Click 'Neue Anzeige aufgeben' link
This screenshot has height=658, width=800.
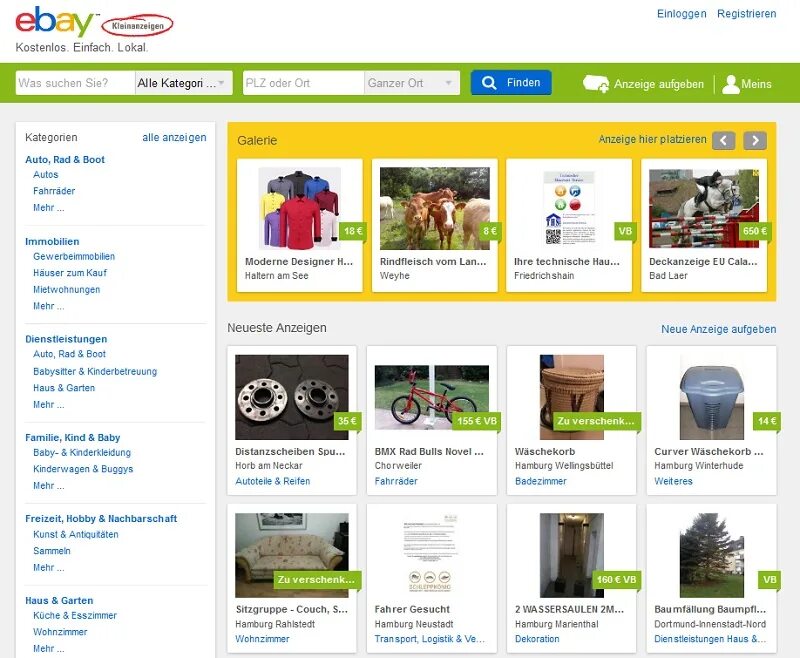pos(718,329)
